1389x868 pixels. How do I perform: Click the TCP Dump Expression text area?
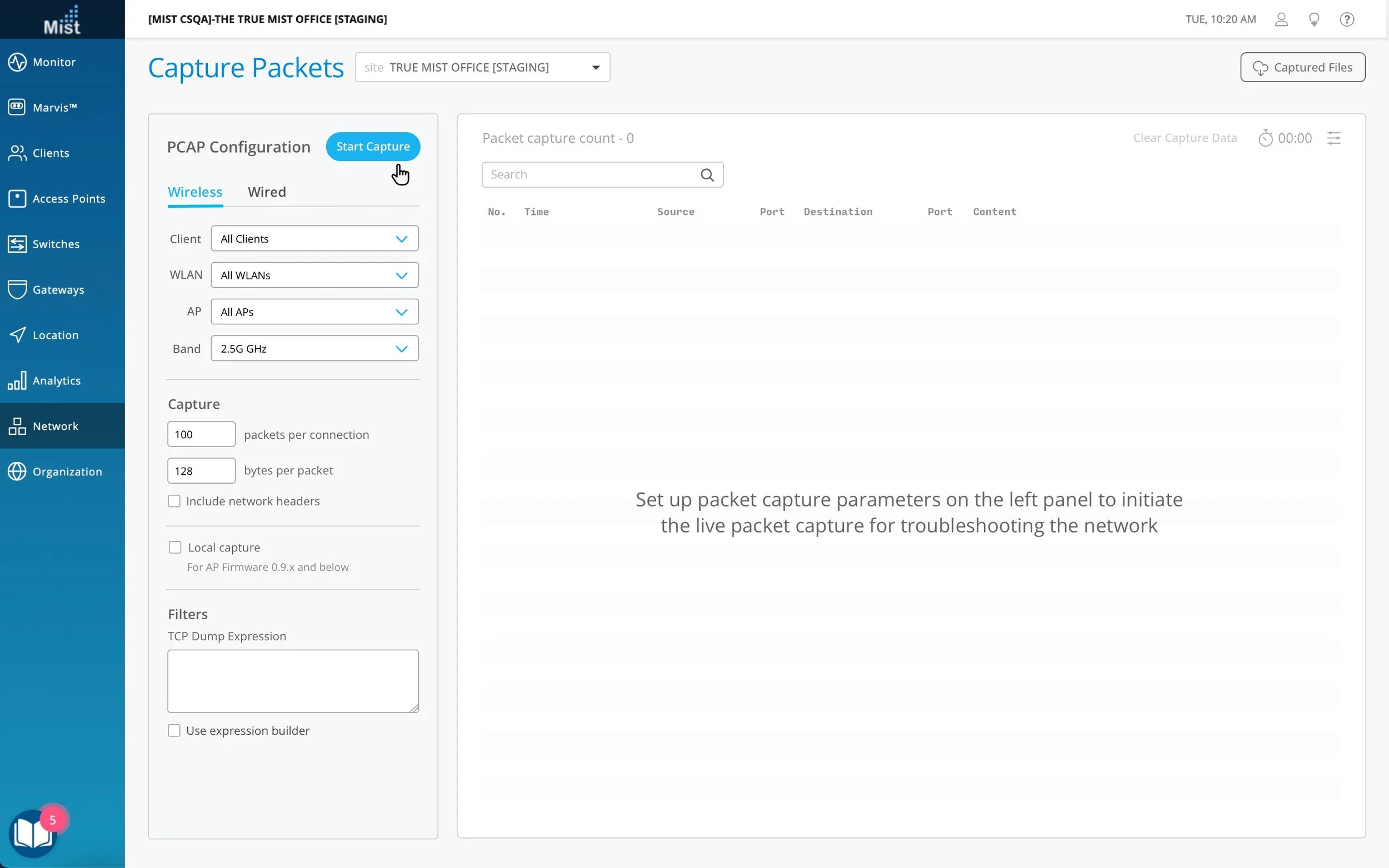(x=293, y=681)
